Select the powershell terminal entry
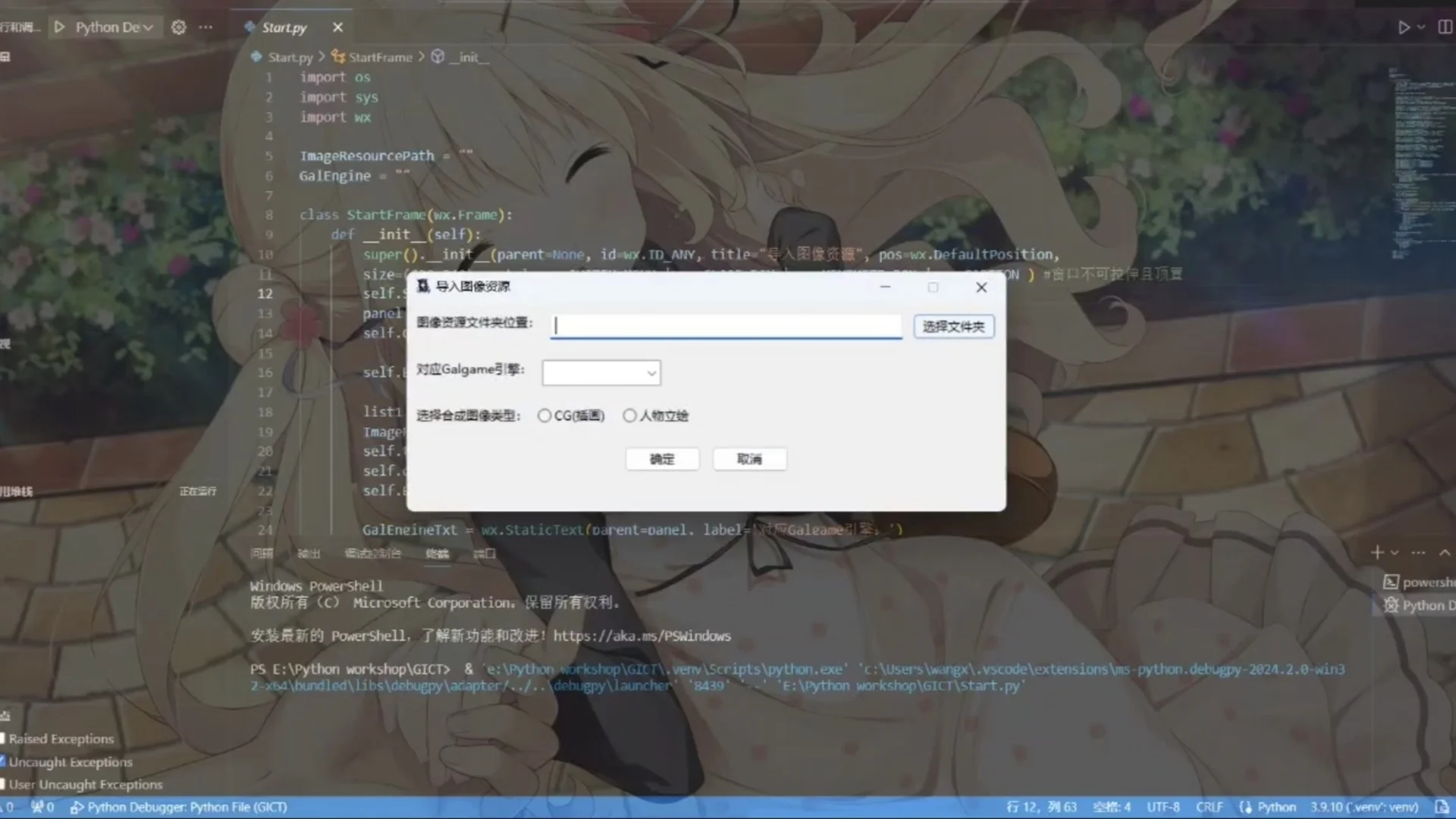This screenshot has width=1456, height=819. tap(1419, 582)
